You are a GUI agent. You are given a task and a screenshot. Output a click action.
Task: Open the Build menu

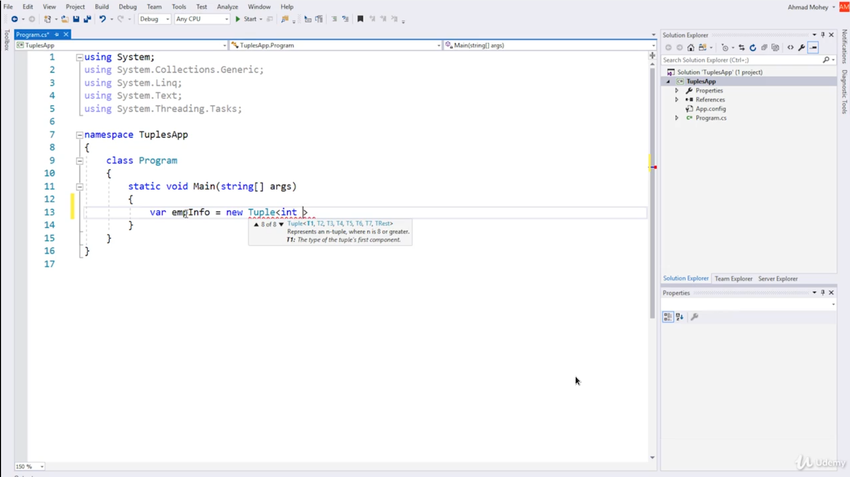102,7
